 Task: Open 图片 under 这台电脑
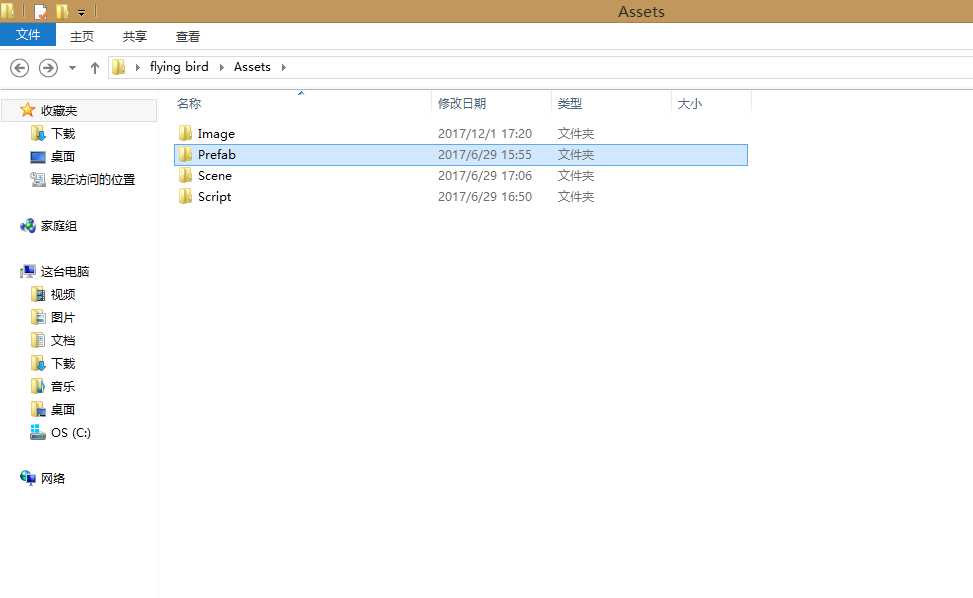coord(63,317)
